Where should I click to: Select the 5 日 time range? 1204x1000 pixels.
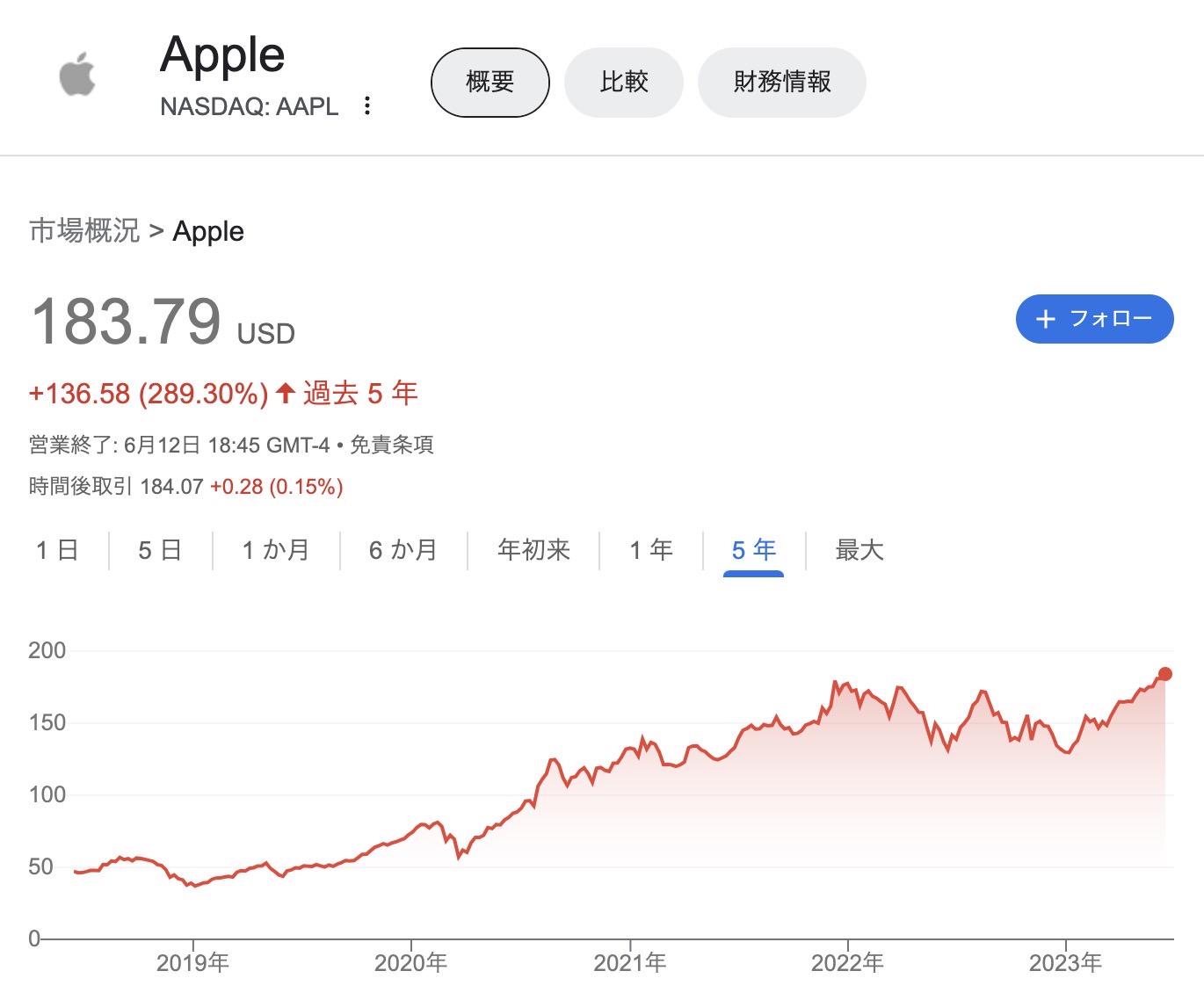160,551
